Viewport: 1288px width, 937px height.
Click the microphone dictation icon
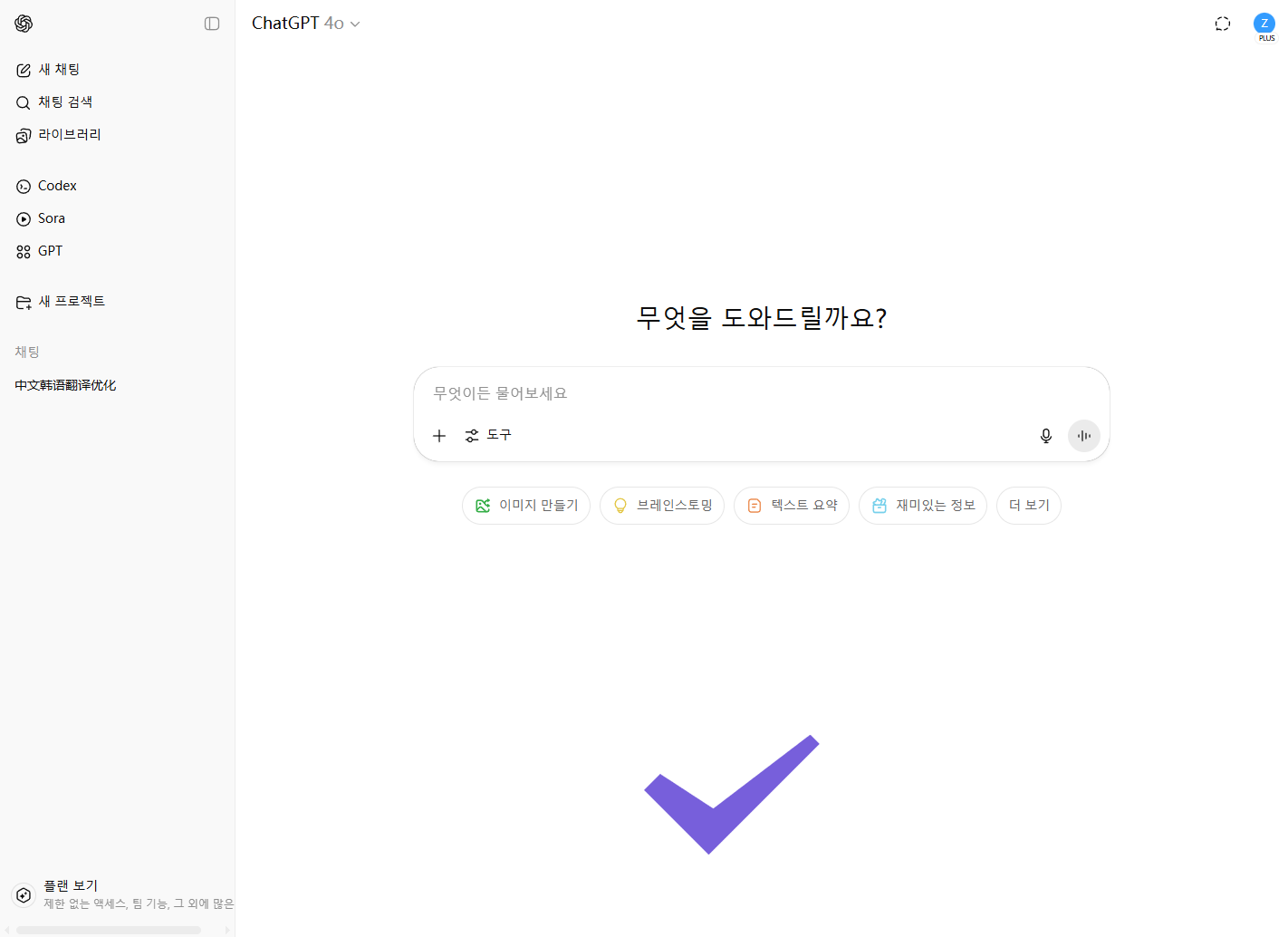[x=1046, y=436]
